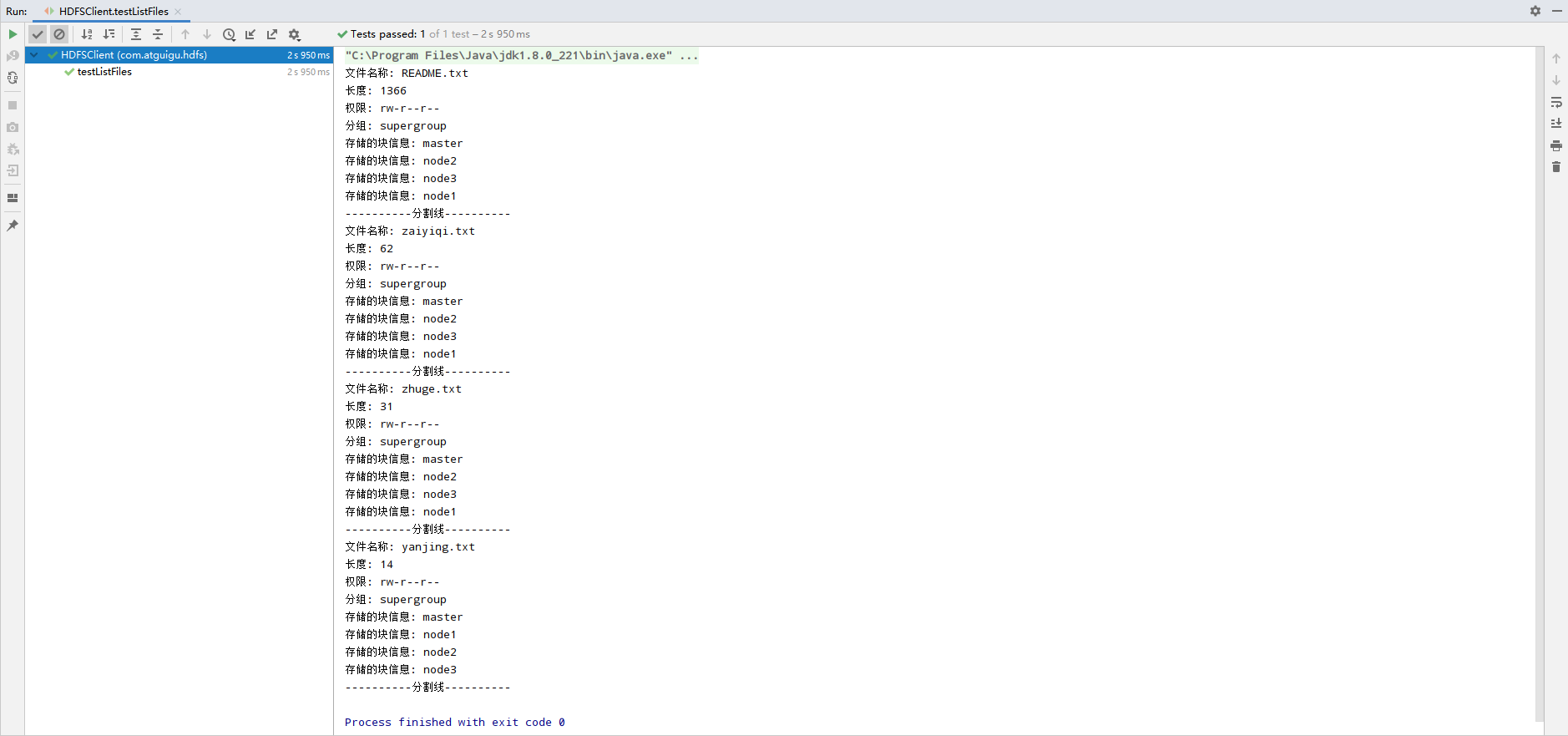1568x736 pixels.
Task: Select the testListFiles test row
Action: (x=180, y=72)
